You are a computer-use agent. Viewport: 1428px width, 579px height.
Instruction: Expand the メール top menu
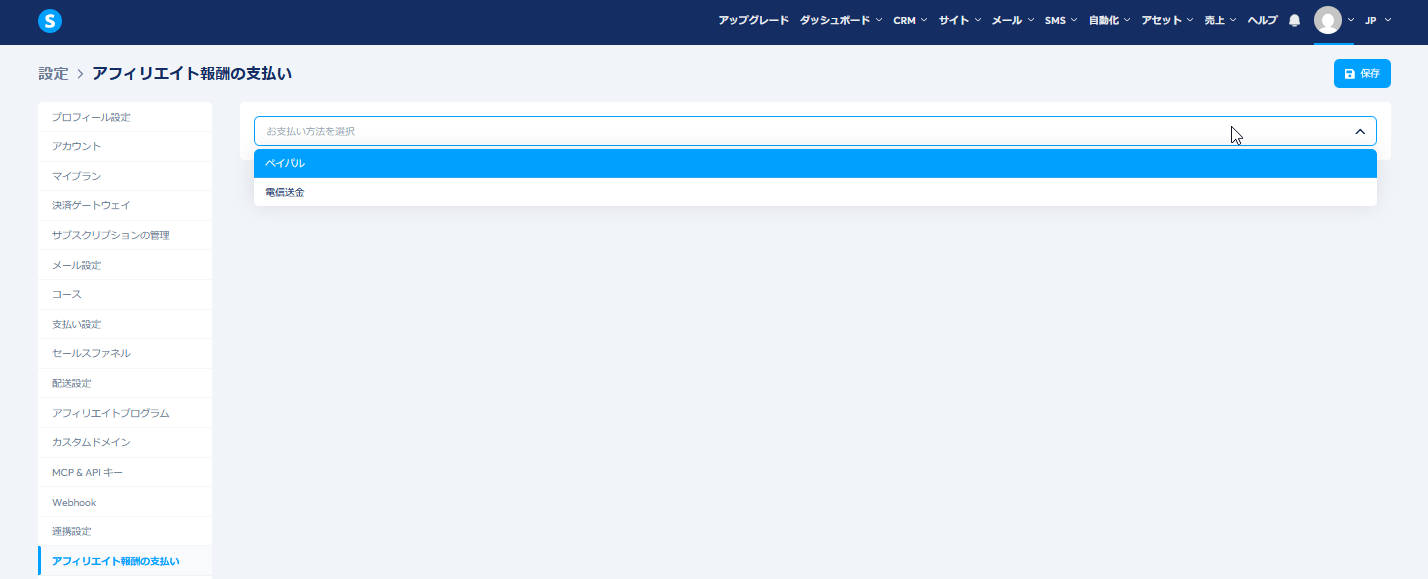(x=1013, y=20)
